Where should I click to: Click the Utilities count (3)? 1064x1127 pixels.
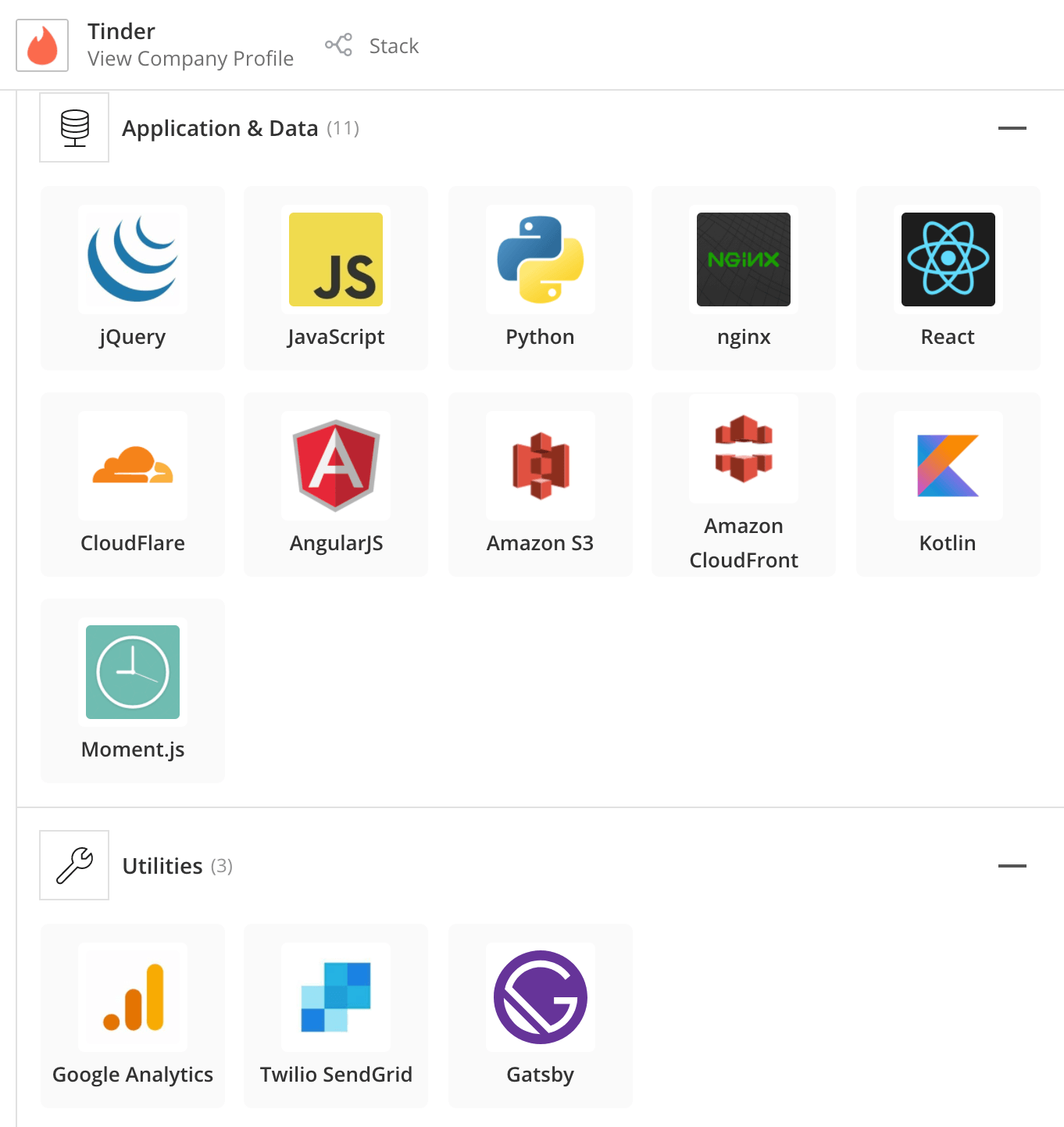[x=222, y=866]
